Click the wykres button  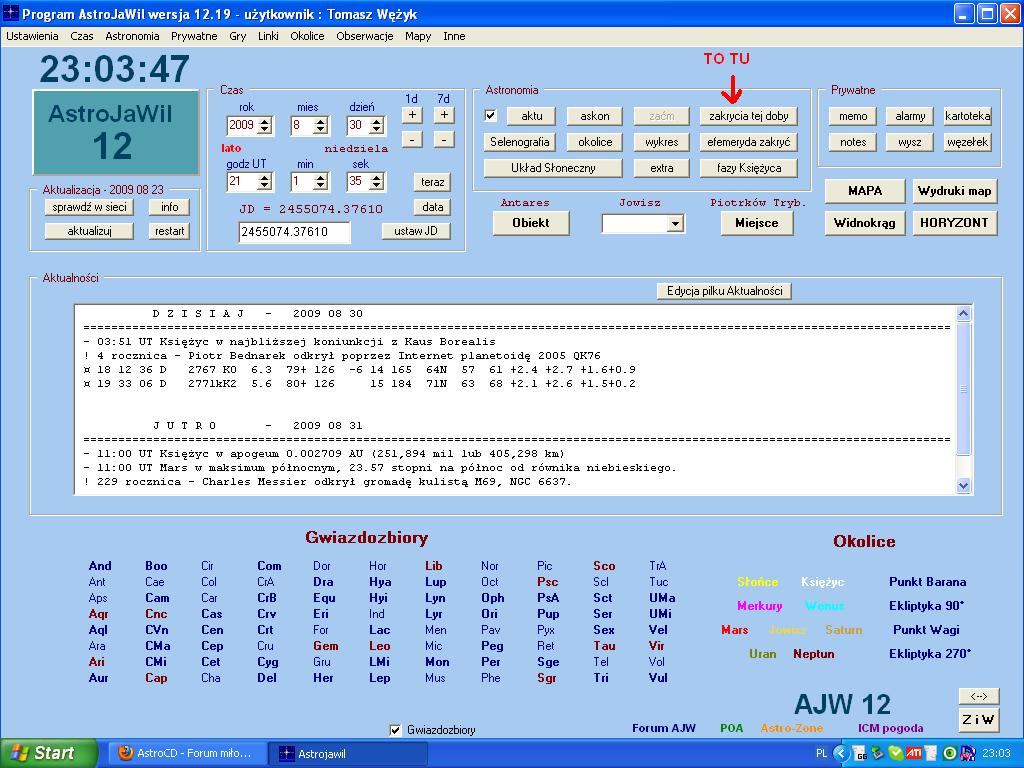662,142
